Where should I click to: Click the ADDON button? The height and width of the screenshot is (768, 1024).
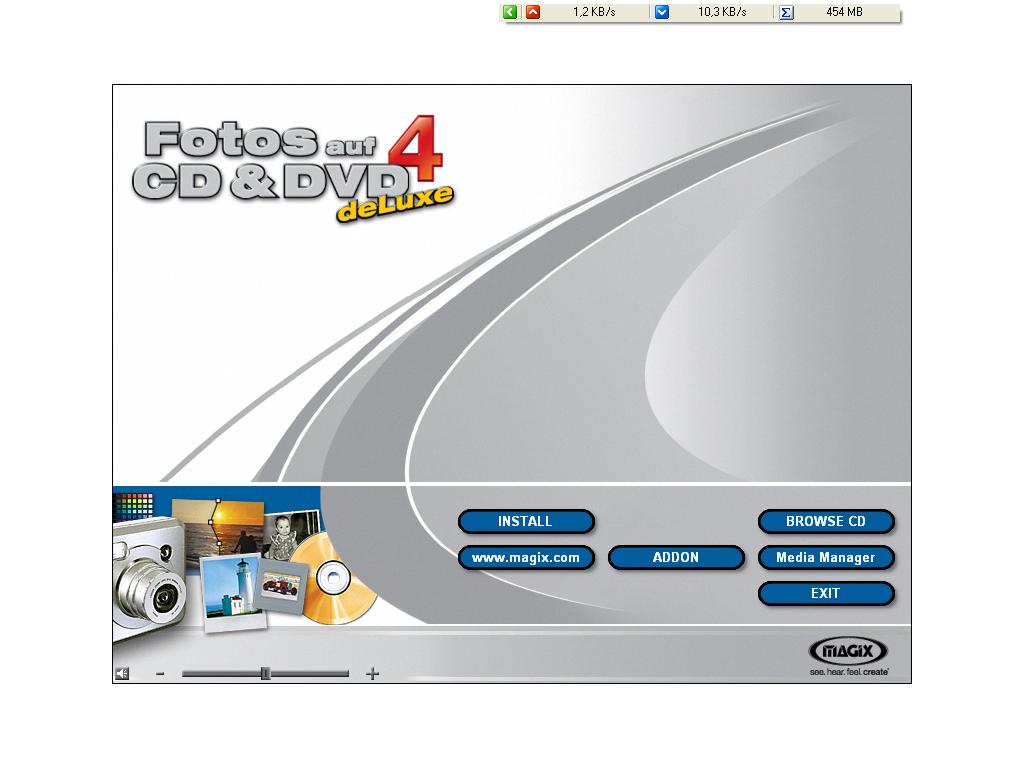pos(676,558)
